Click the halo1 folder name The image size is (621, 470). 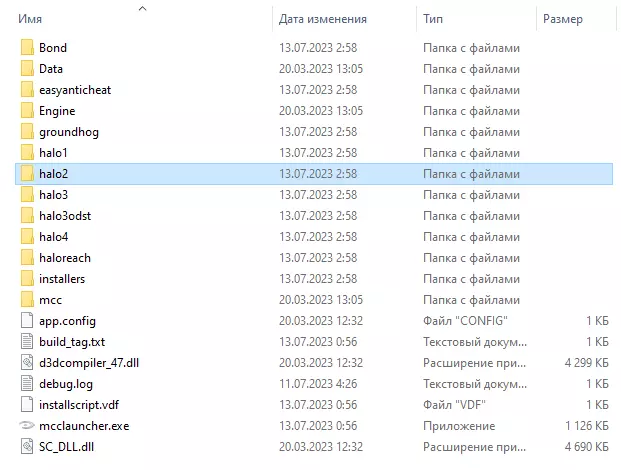coord(53,153)
